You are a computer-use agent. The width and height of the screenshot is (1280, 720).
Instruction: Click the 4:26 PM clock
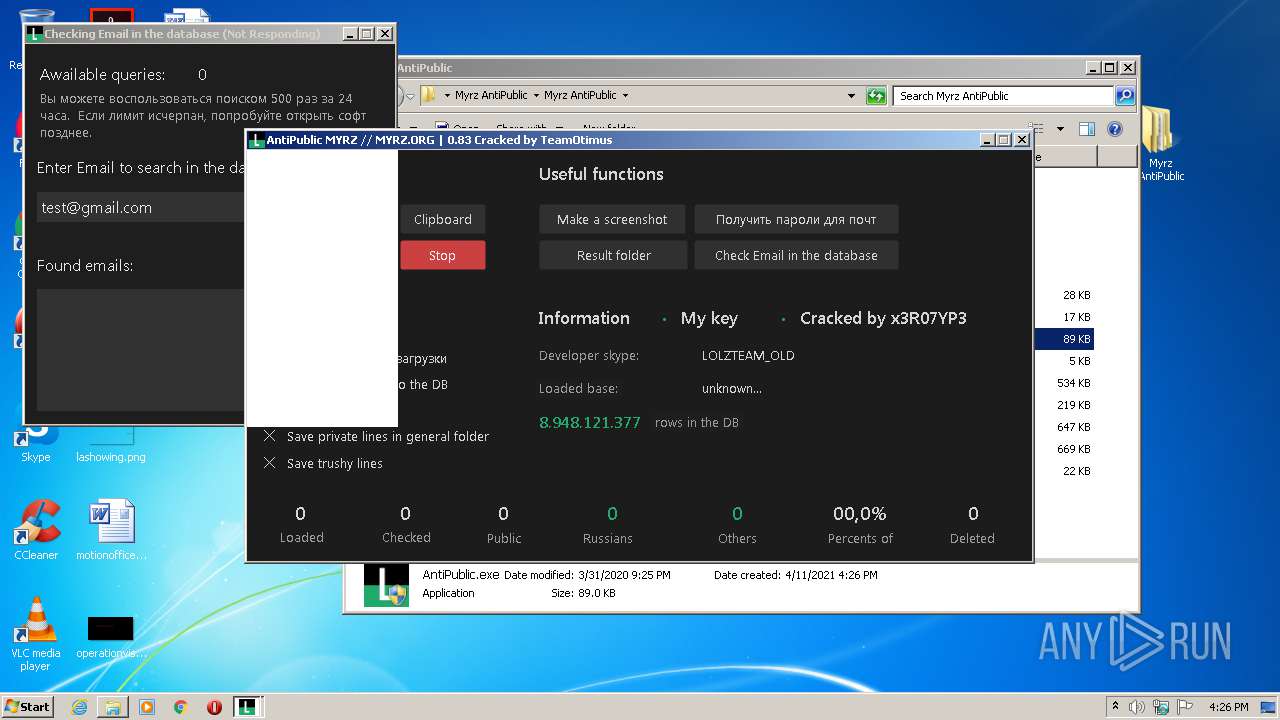click(x=1228, y=707)
